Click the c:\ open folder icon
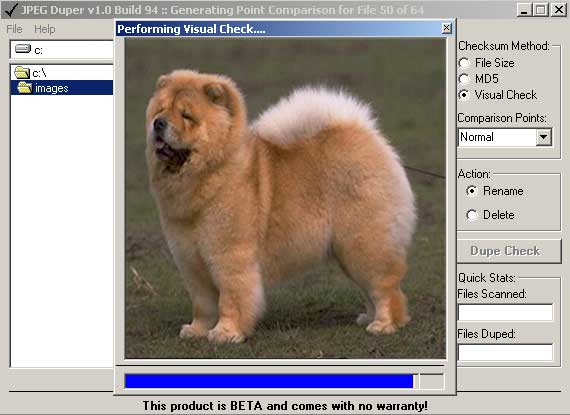The width and height of the screenshot is (570, 415). click(22, 73)
